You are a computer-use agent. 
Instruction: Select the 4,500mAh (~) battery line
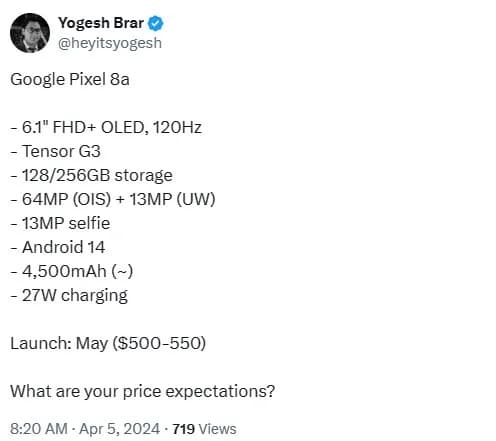coord(72,271)
